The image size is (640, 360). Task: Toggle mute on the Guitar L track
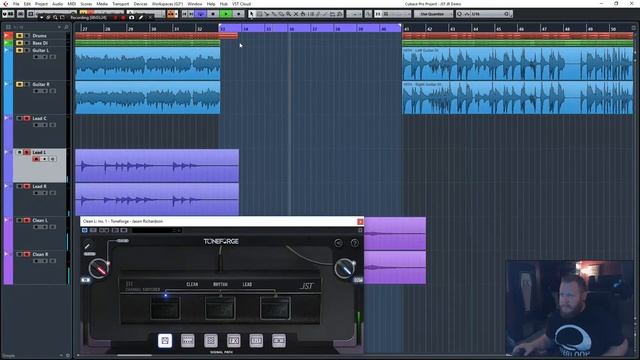point(19,50)
